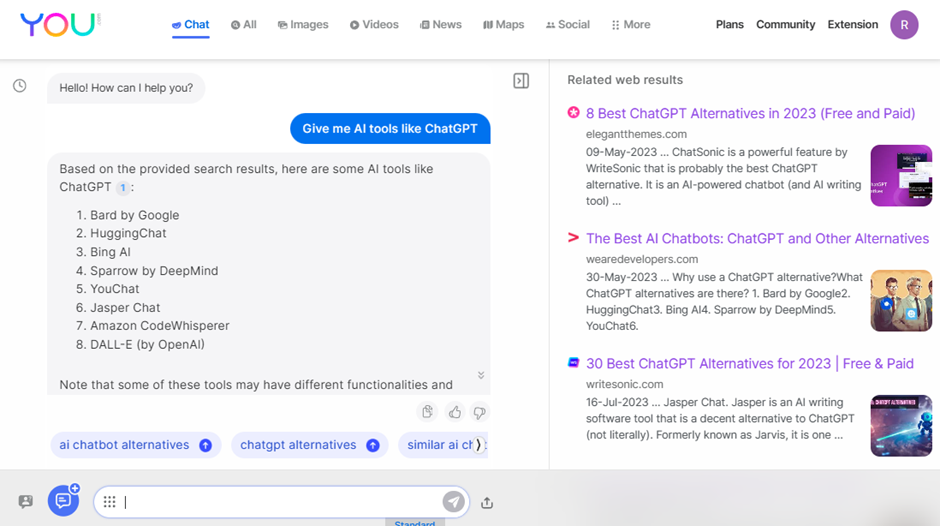Start a new chat with blue button
940x526 pixels.
point(63,501)
